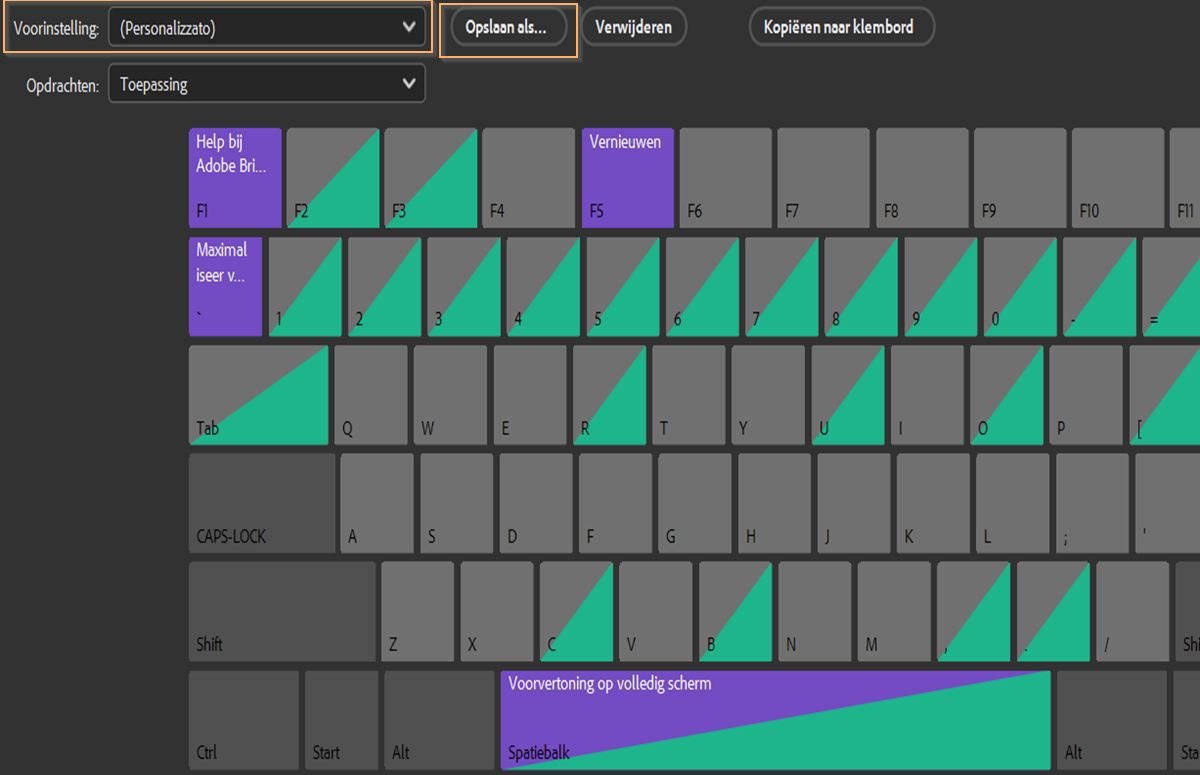Viewport: 1200px width, 775px height.
Task: Select the backtick Maximaliseer key
Action: [225, 286]
